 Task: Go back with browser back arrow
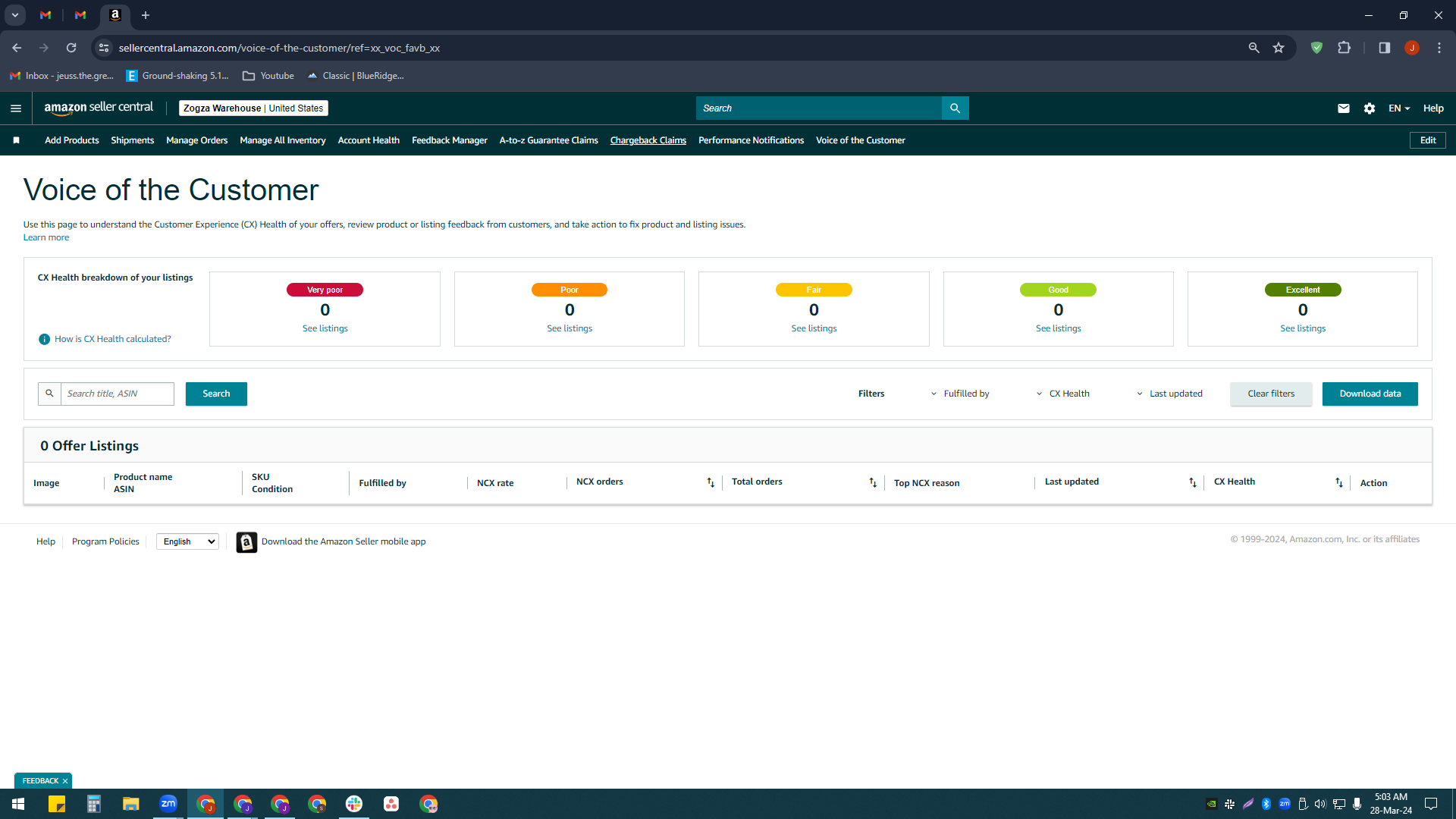point(17,48)
